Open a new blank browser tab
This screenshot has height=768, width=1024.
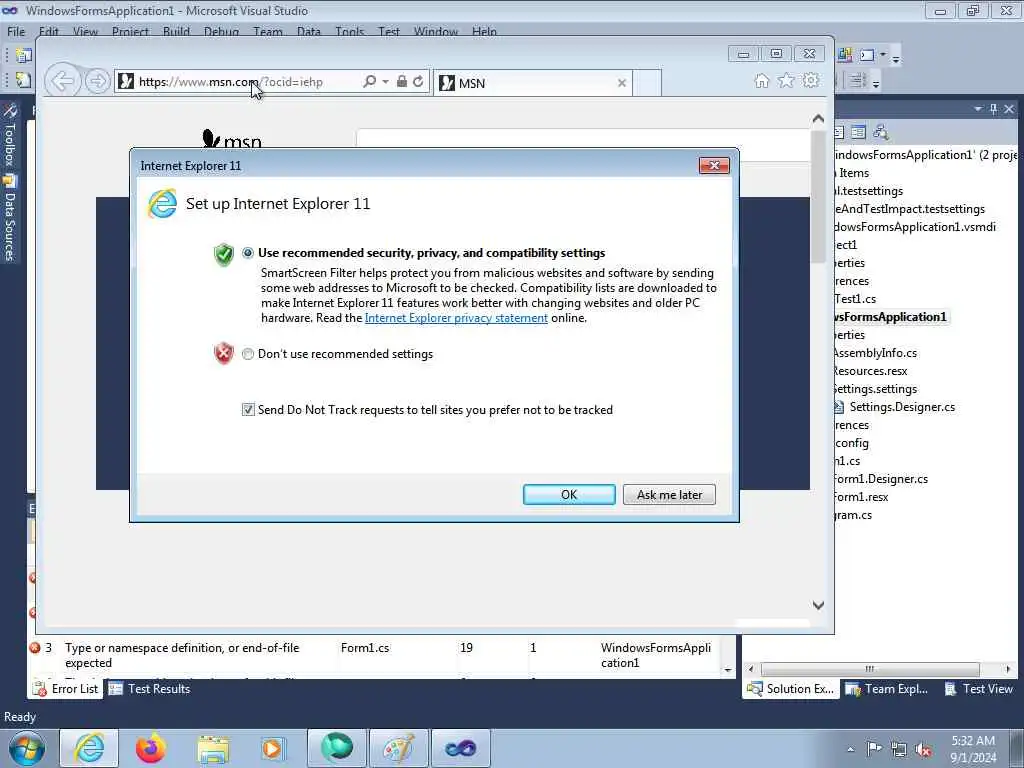tap(647, 83)
